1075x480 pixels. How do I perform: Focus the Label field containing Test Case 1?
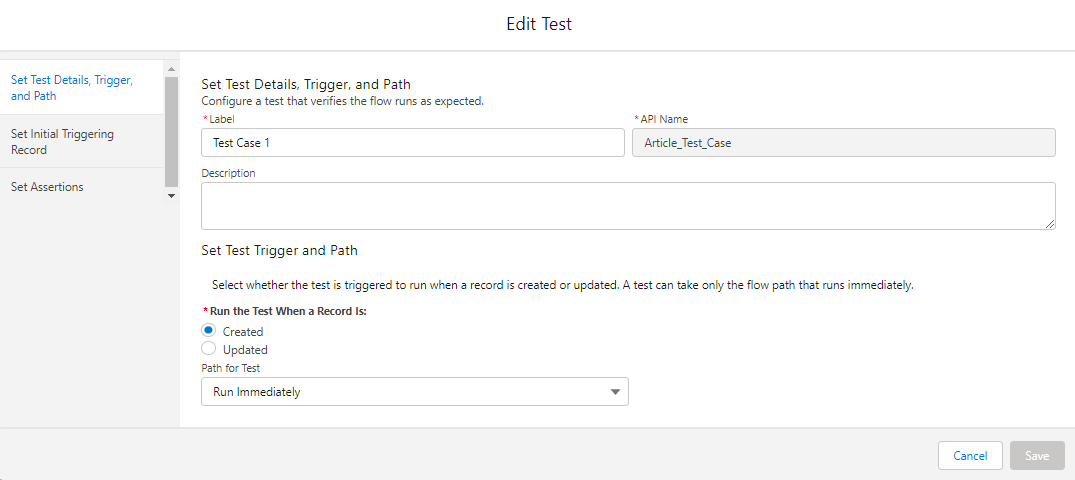(412, 143)
